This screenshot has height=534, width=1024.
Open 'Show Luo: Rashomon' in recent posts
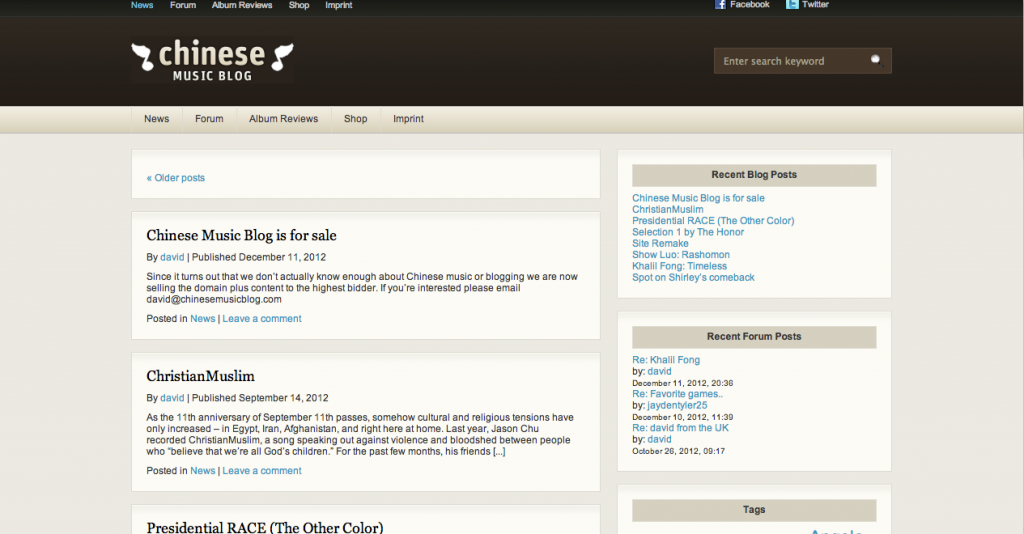[x=680, y=255]
